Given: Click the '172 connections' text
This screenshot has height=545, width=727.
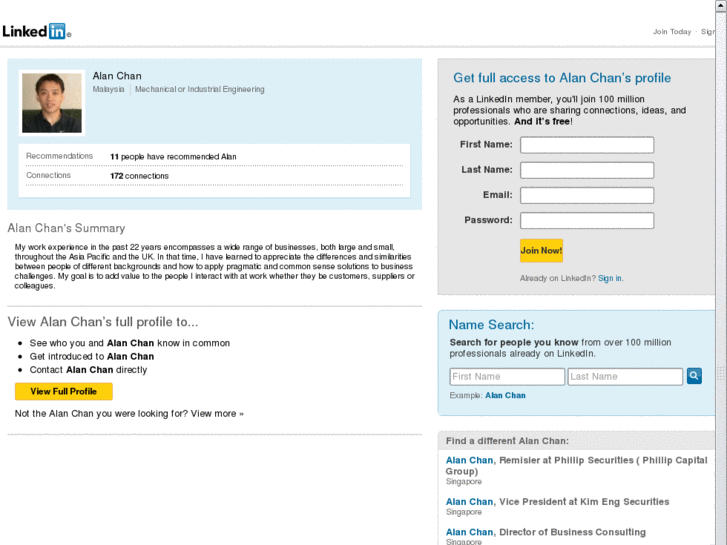Looking at the screenshot, I should (139, 176).
